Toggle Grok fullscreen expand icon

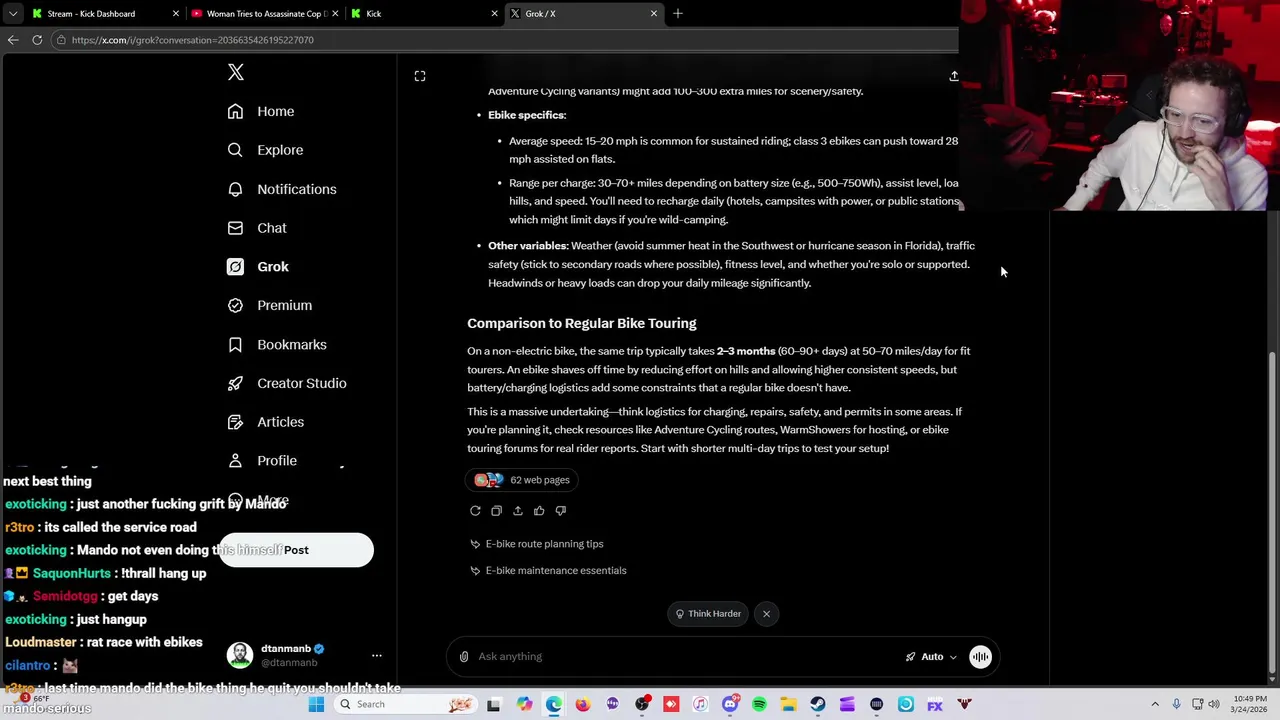pyautogui.click(x=420, y=76)
